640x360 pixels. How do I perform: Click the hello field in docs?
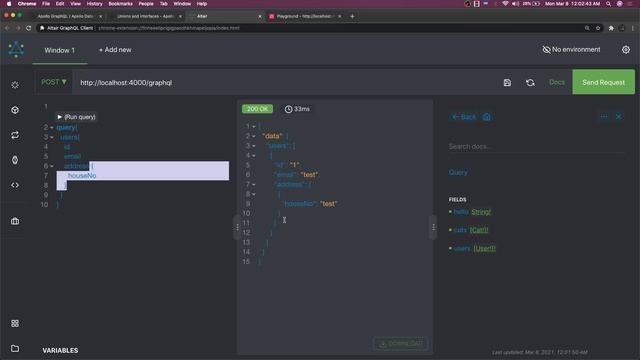pos(461,212)
